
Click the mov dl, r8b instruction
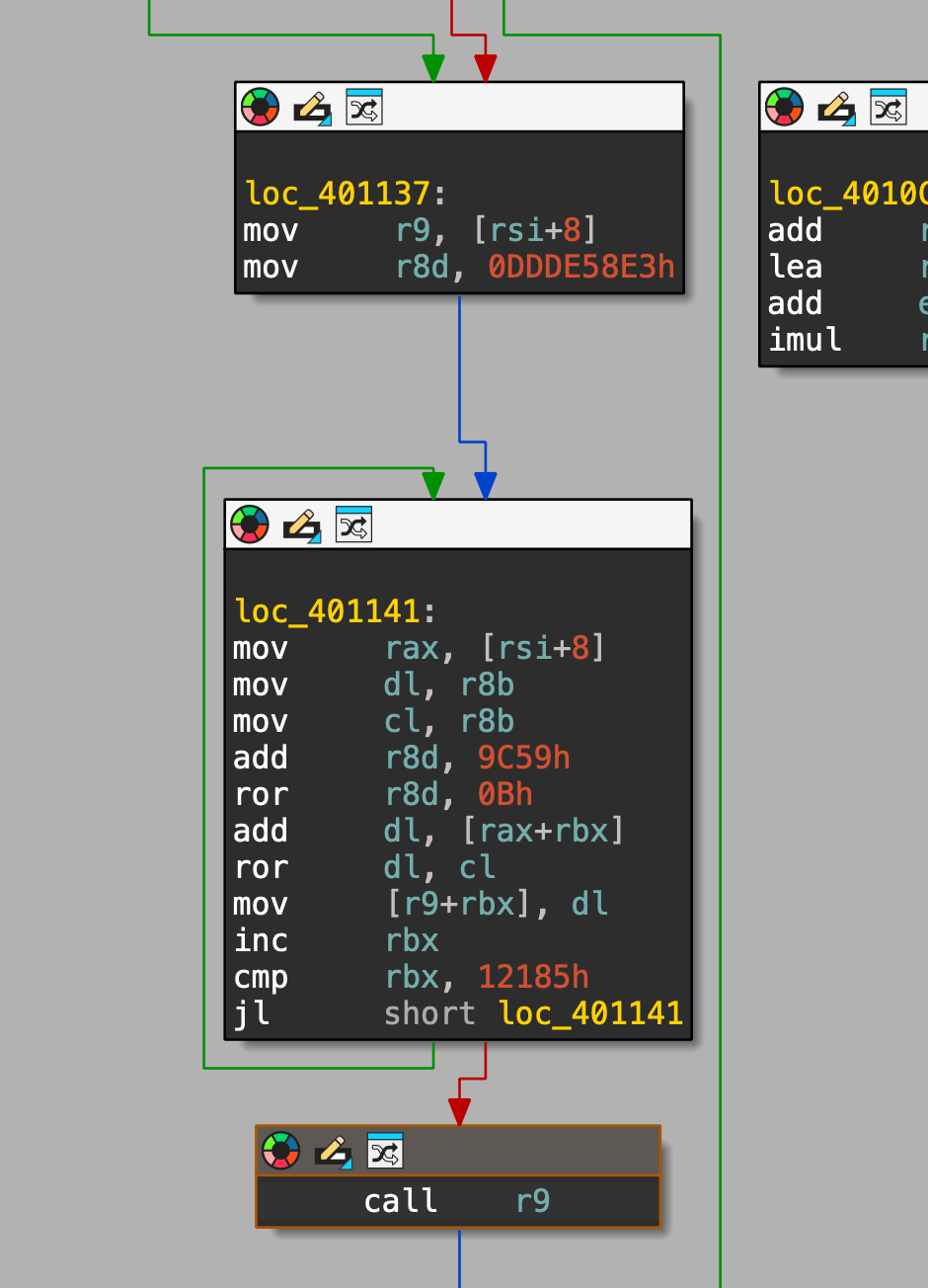[374, 684]
